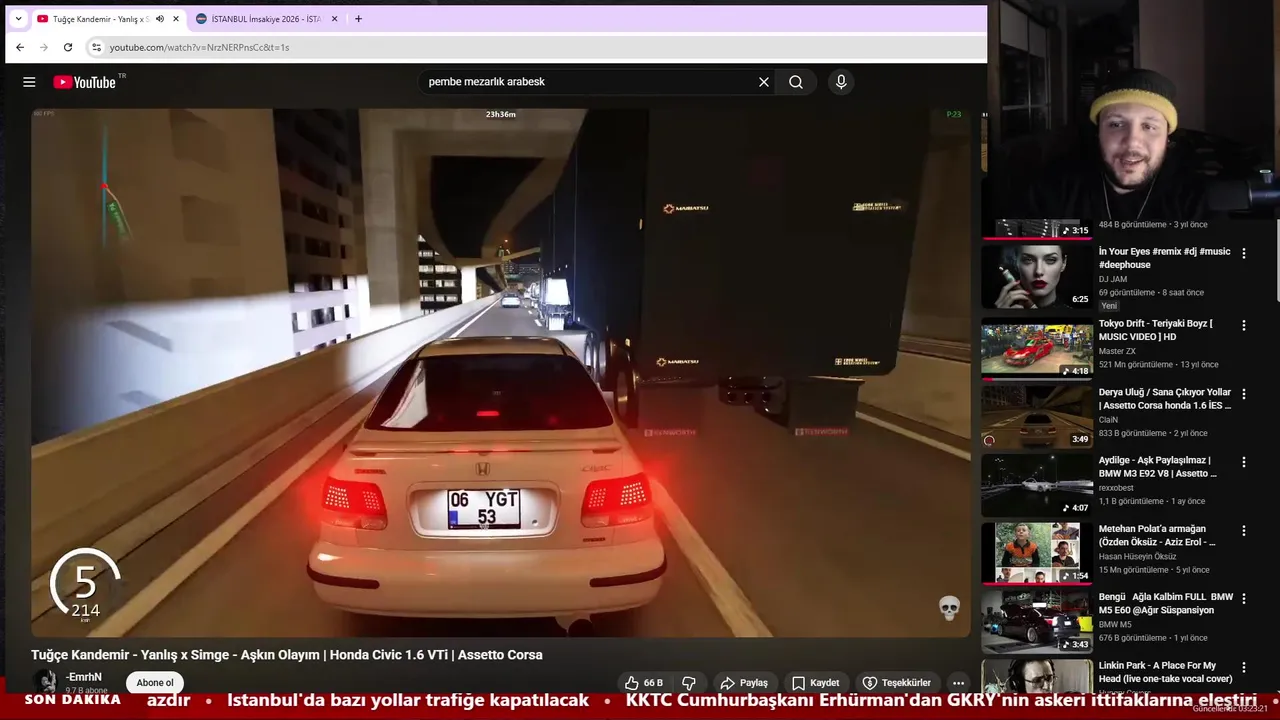
Task: Subscribe with the Abone ol button
Action: click(x=155, y=683)
